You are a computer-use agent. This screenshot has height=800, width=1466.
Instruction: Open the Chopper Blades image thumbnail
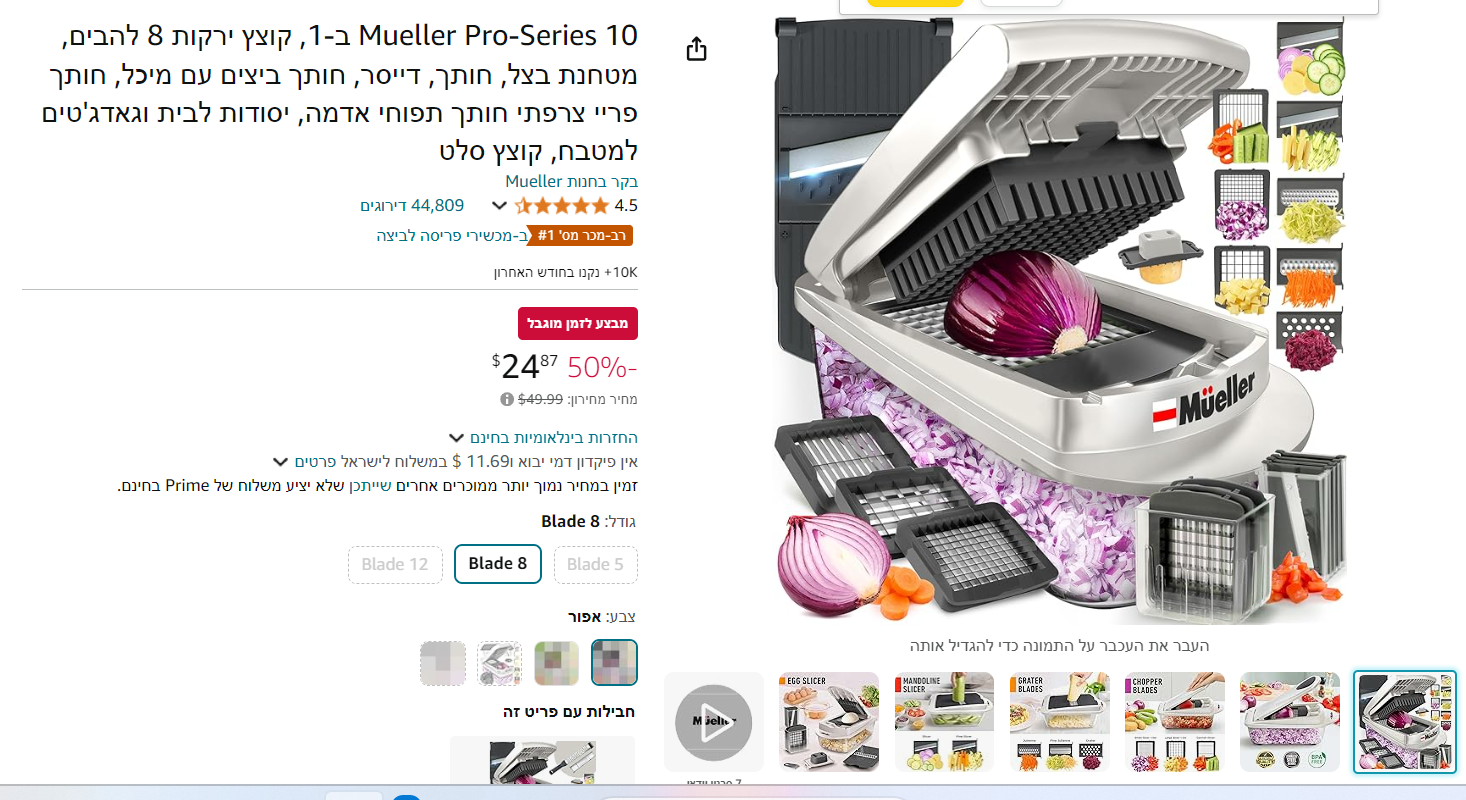1174,722
